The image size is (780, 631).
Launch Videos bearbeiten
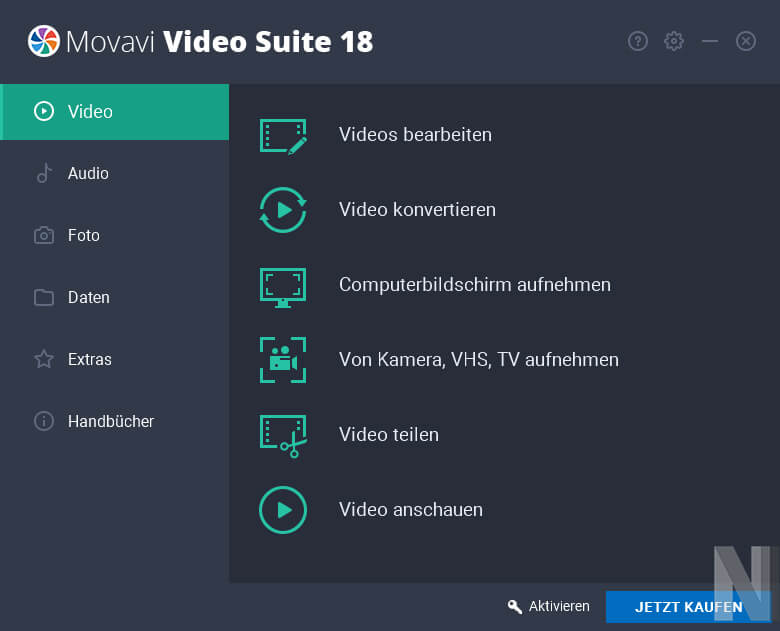pyautogui.click(x=415, y=135)
